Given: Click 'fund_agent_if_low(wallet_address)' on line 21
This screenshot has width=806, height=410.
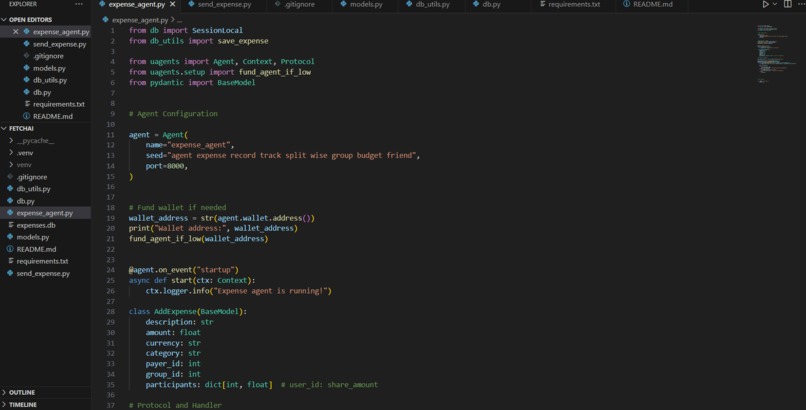Looking at the screenshot, I should [x=198, y=239].
